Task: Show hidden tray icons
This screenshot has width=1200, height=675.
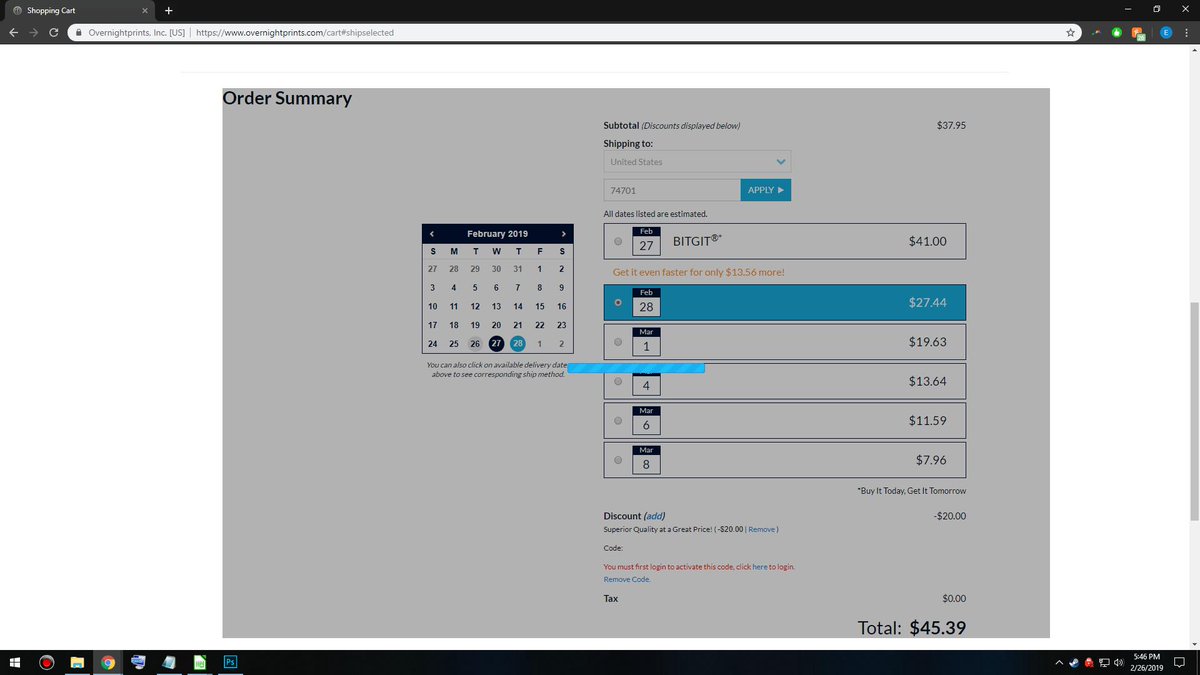Action: tap(1058, 663)
